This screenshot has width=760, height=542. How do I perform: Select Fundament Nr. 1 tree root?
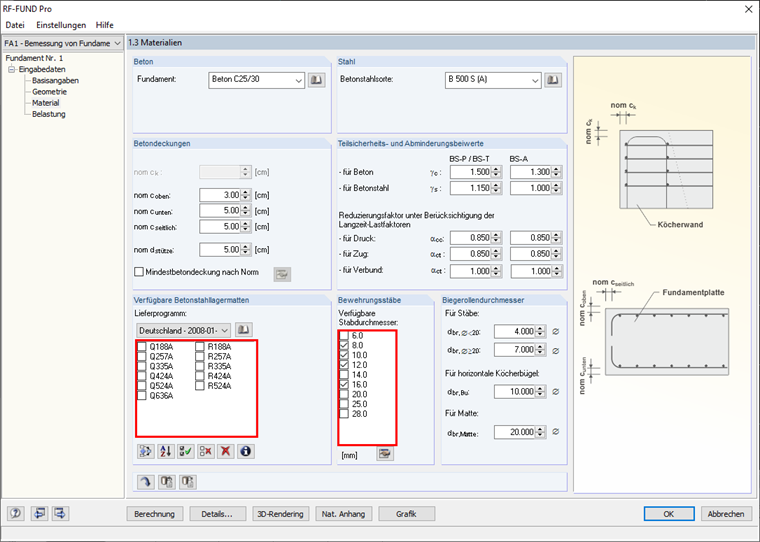tap(34, 58)
